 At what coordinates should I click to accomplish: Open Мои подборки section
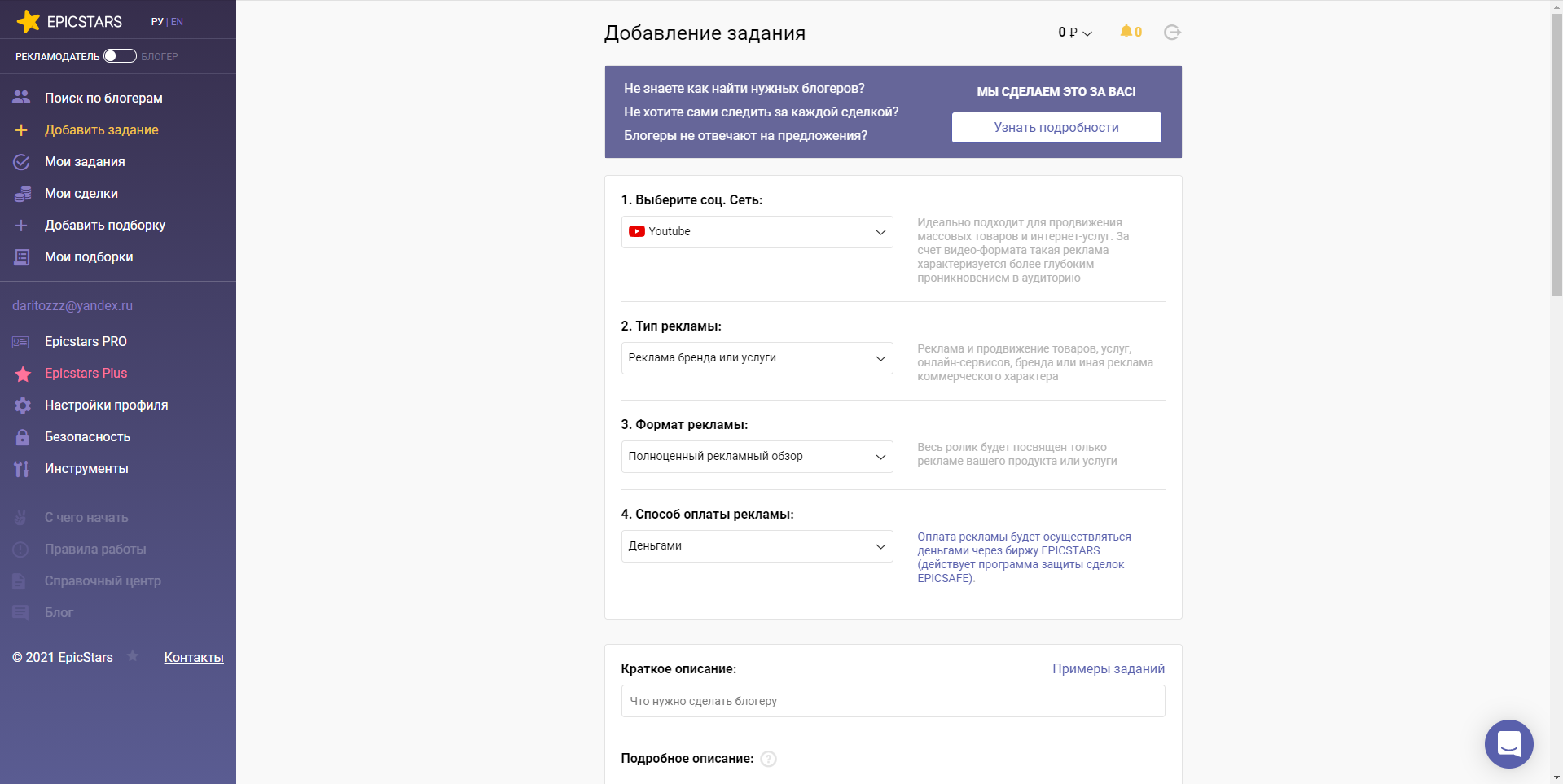89,256
